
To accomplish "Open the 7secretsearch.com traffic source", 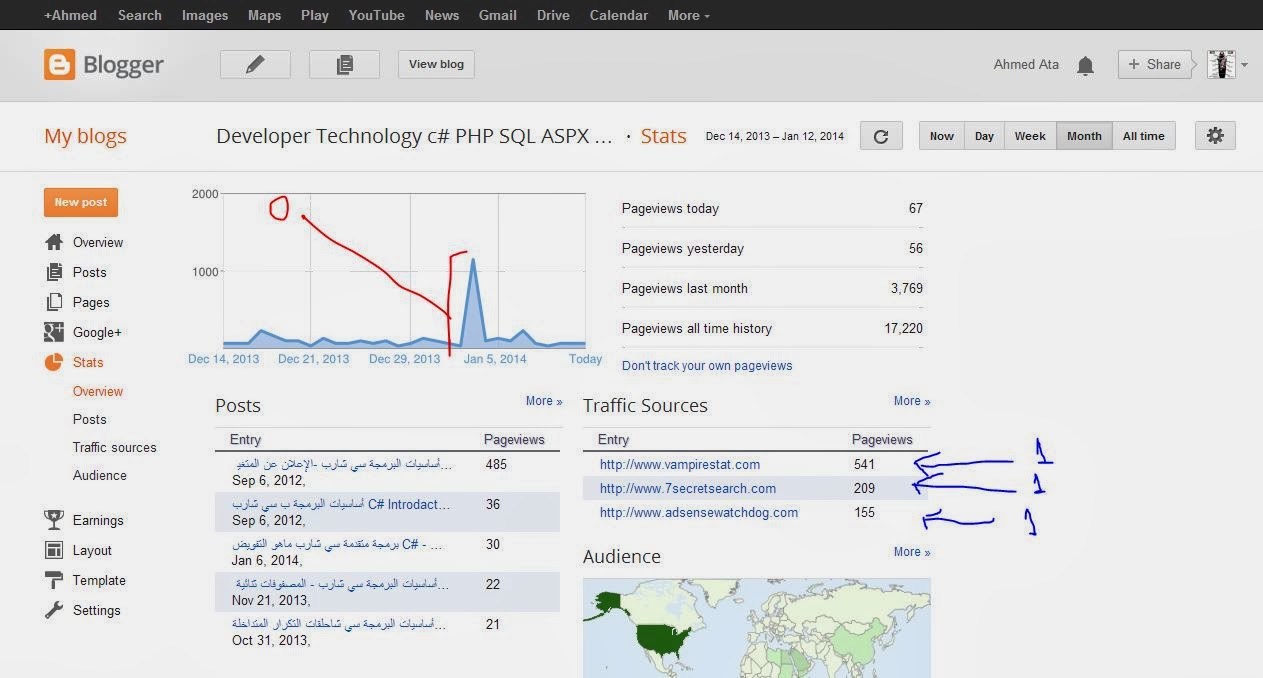I will 688,489.
